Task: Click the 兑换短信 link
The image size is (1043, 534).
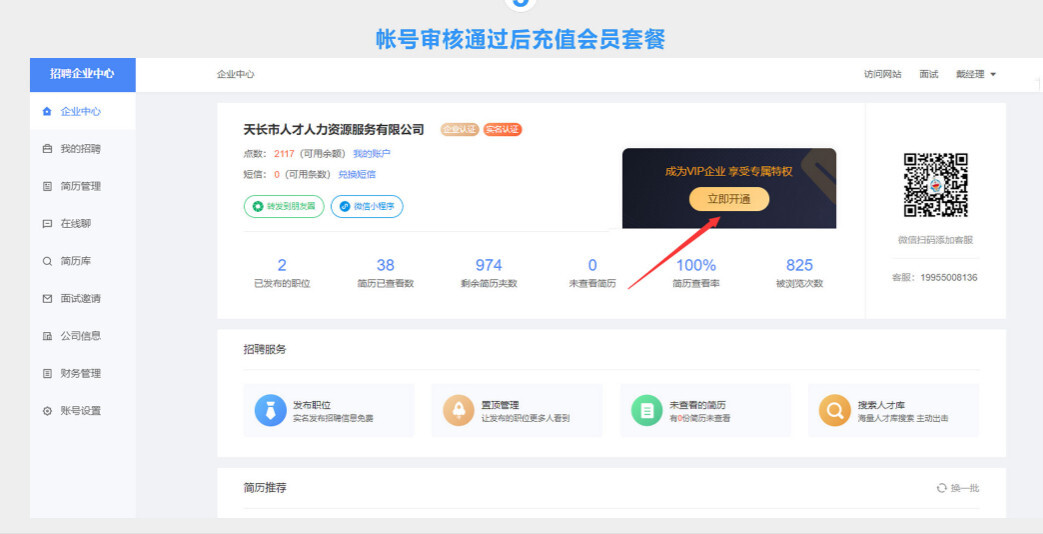Action: tap(357, 174)
